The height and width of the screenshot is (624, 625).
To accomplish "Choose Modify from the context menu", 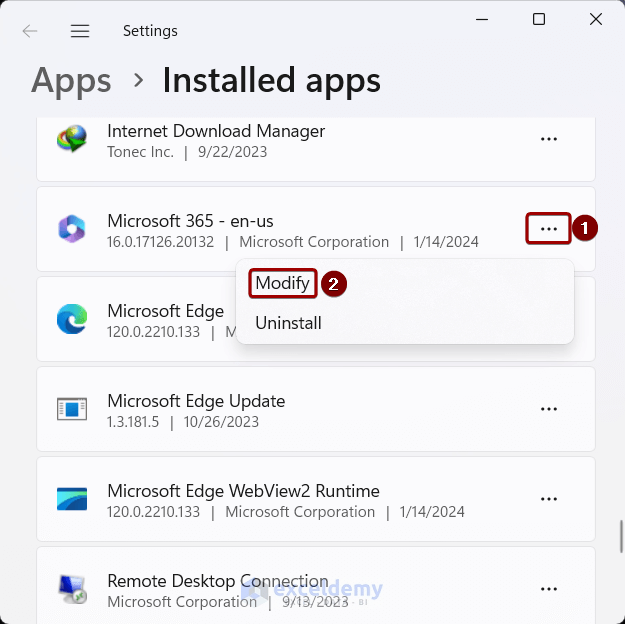I will 283,283.
